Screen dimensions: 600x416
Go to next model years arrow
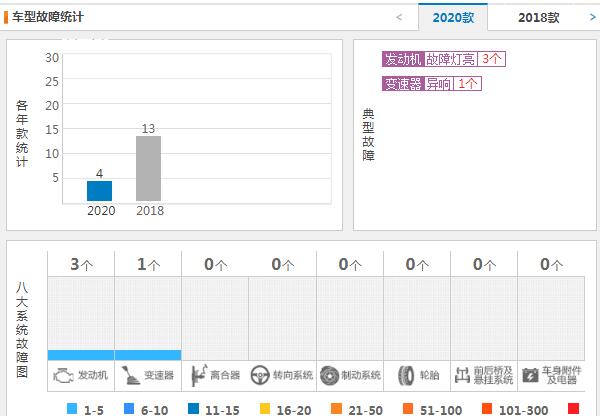pos(592,17)
